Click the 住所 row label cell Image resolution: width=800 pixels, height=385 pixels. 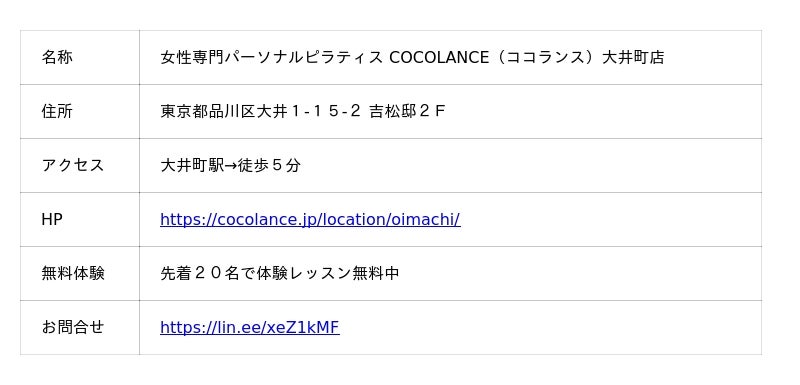tap(80, 112)
